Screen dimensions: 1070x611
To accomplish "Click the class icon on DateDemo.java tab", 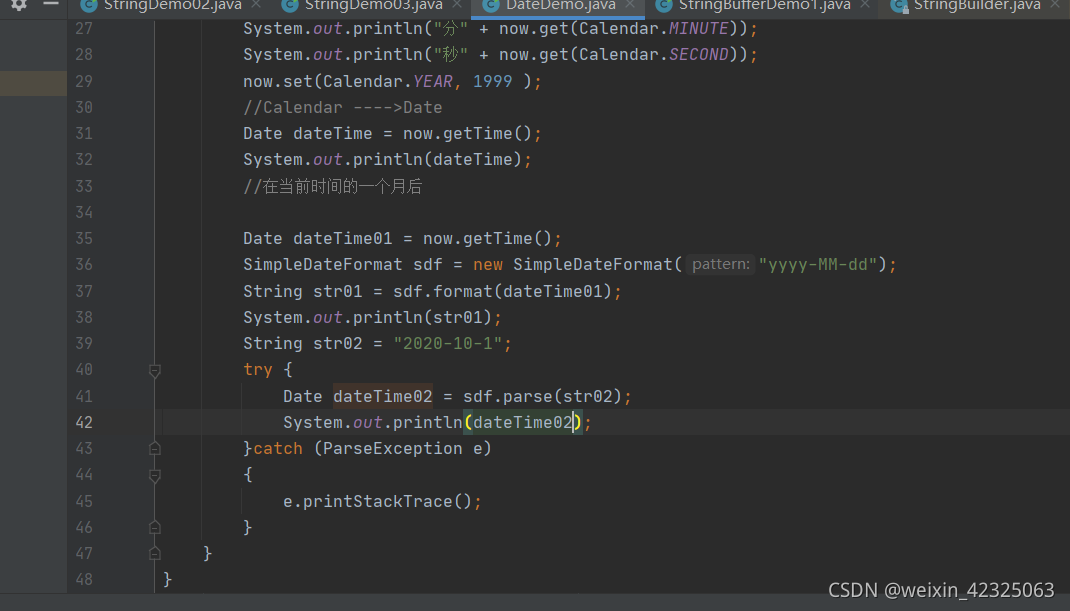I will [x=491, y=6].
